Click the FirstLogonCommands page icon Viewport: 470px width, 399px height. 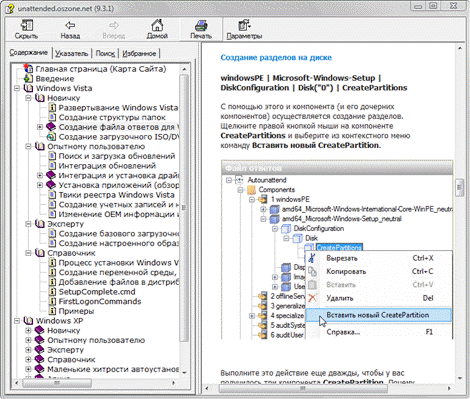tap(52, 301)
